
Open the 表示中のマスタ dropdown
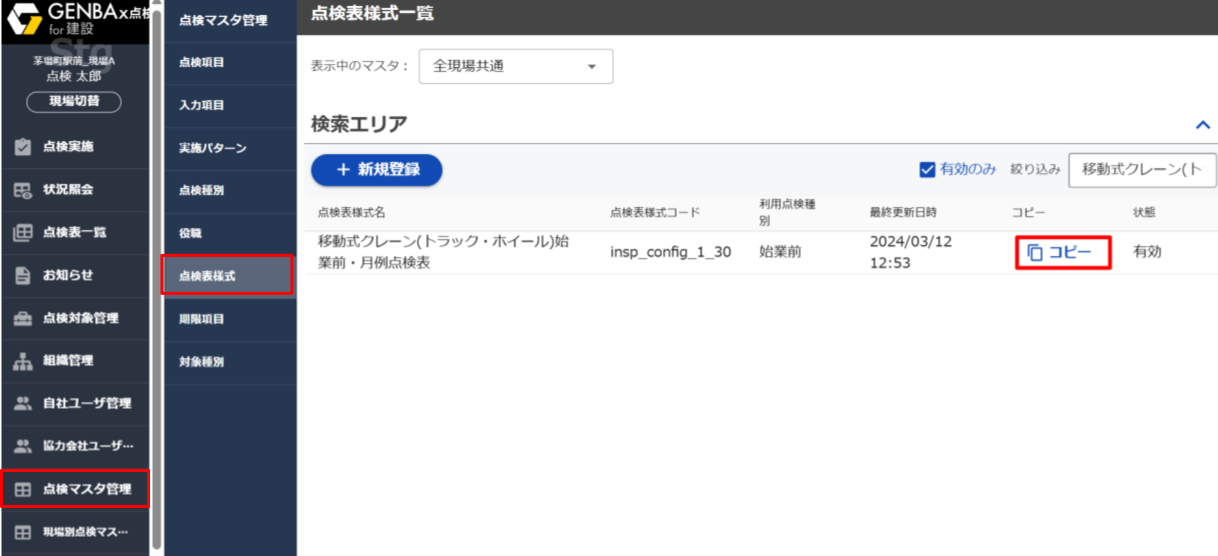tap(515, 66)
